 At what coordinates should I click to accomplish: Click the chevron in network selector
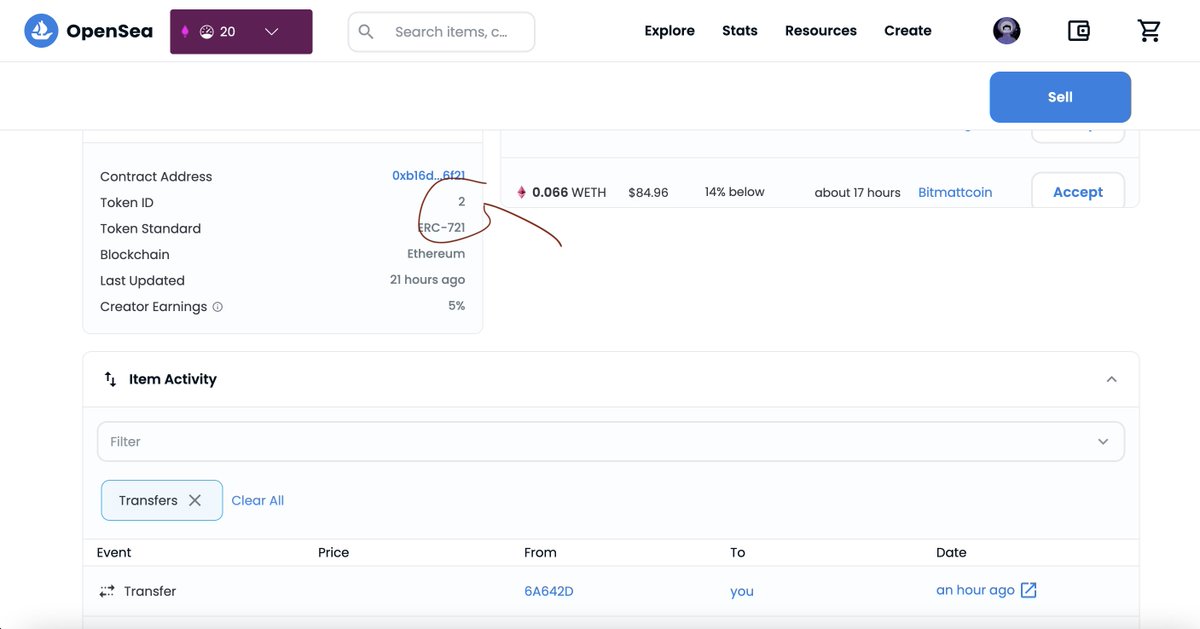271,32
